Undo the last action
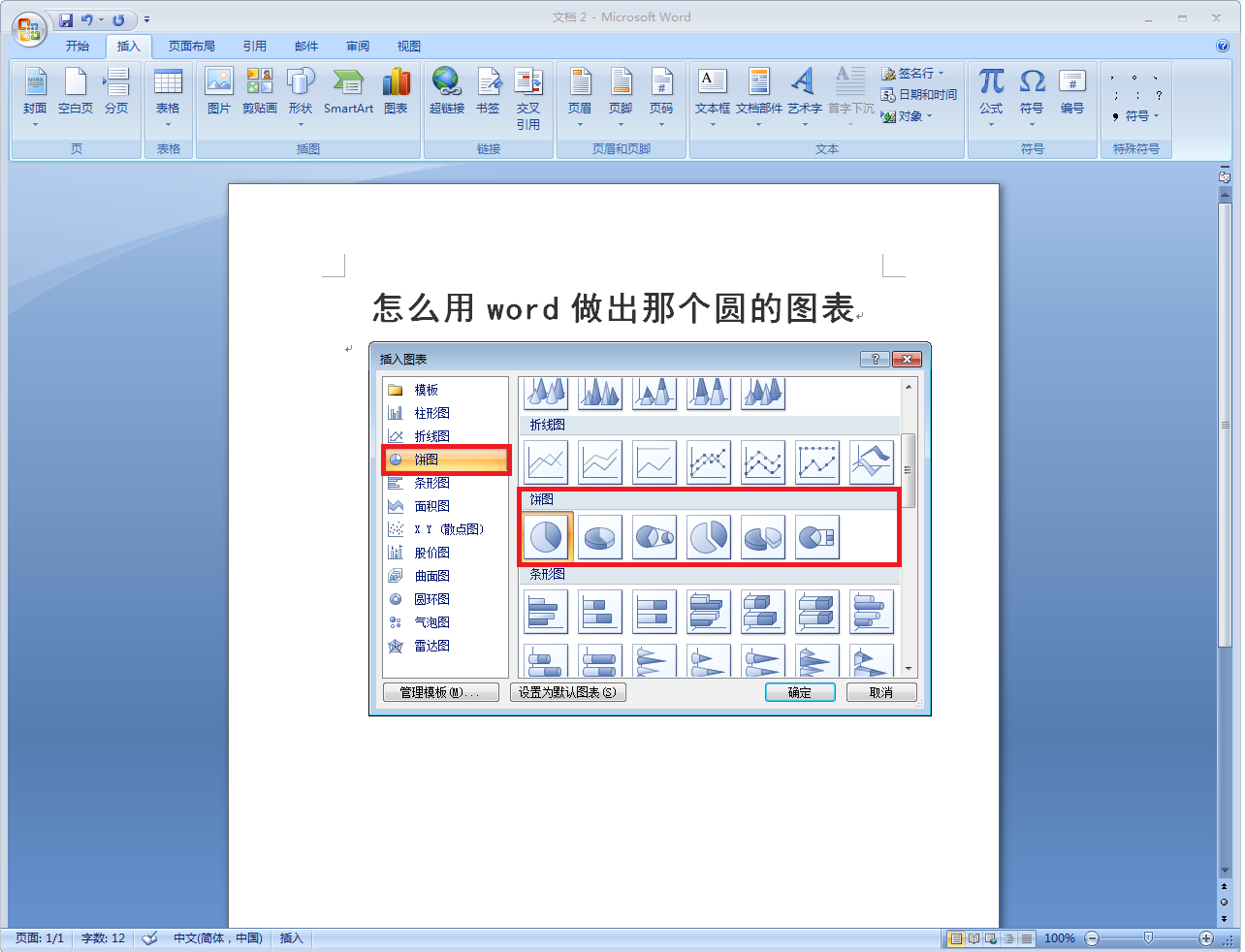Image resolution: width=1245 pixels, height=952 pixels. tap(87, 19)
